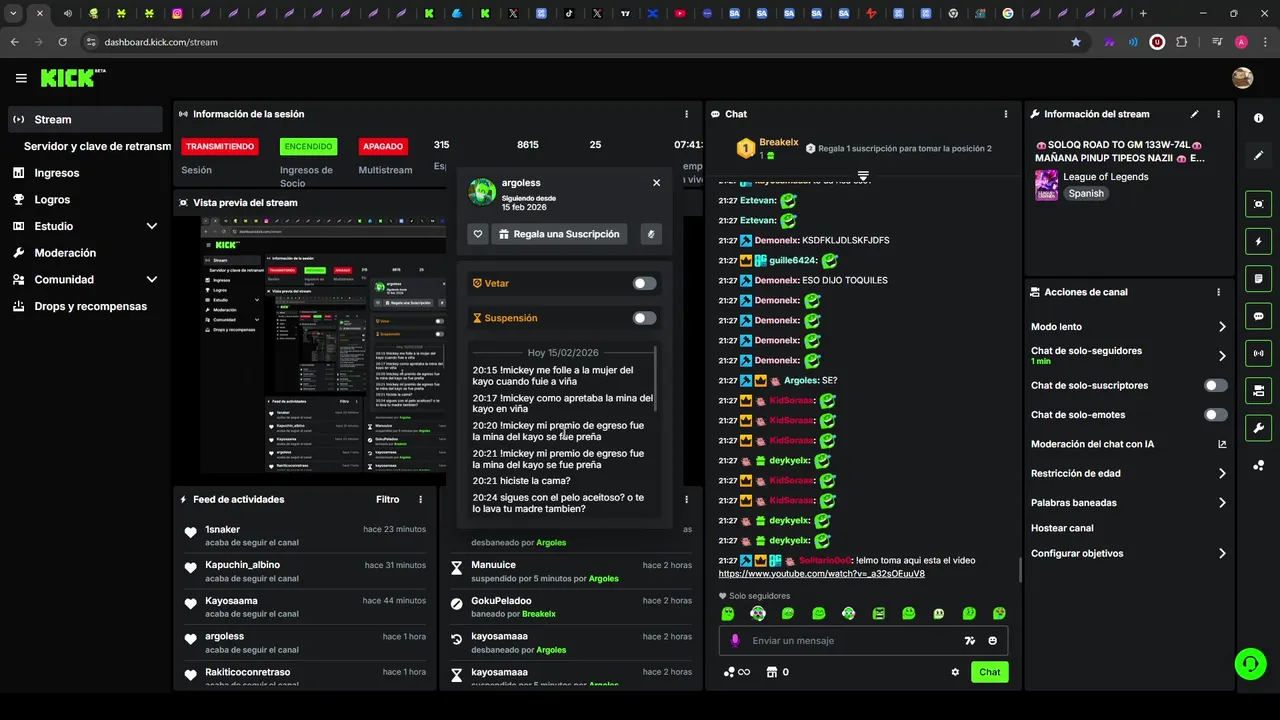Open options menu of Información del stream panel
The height and width of the screenshot is (720, 1280).
coord(1218,114)
